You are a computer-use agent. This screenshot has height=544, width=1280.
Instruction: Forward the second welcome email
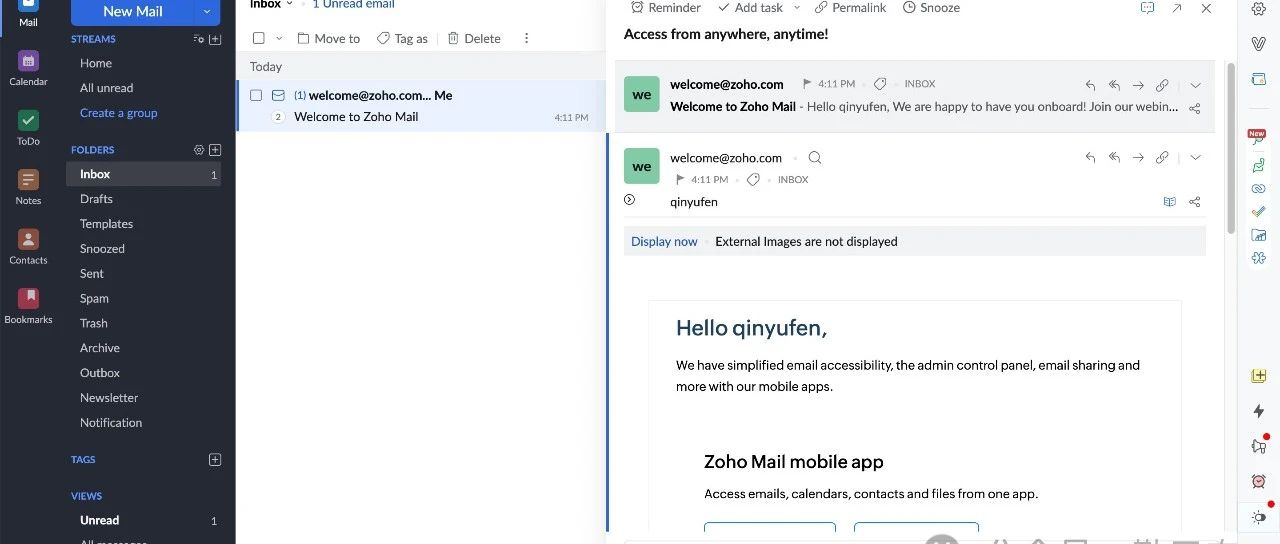[1138, 158]
